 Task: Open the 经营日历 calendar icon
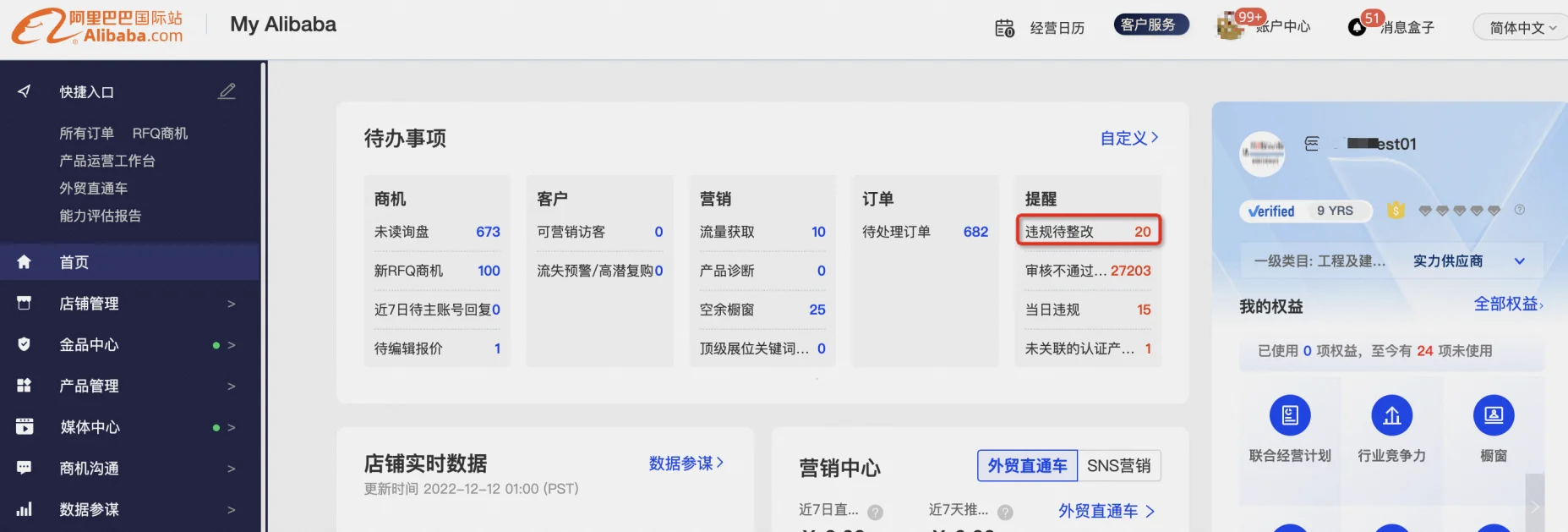point(1004,28)
